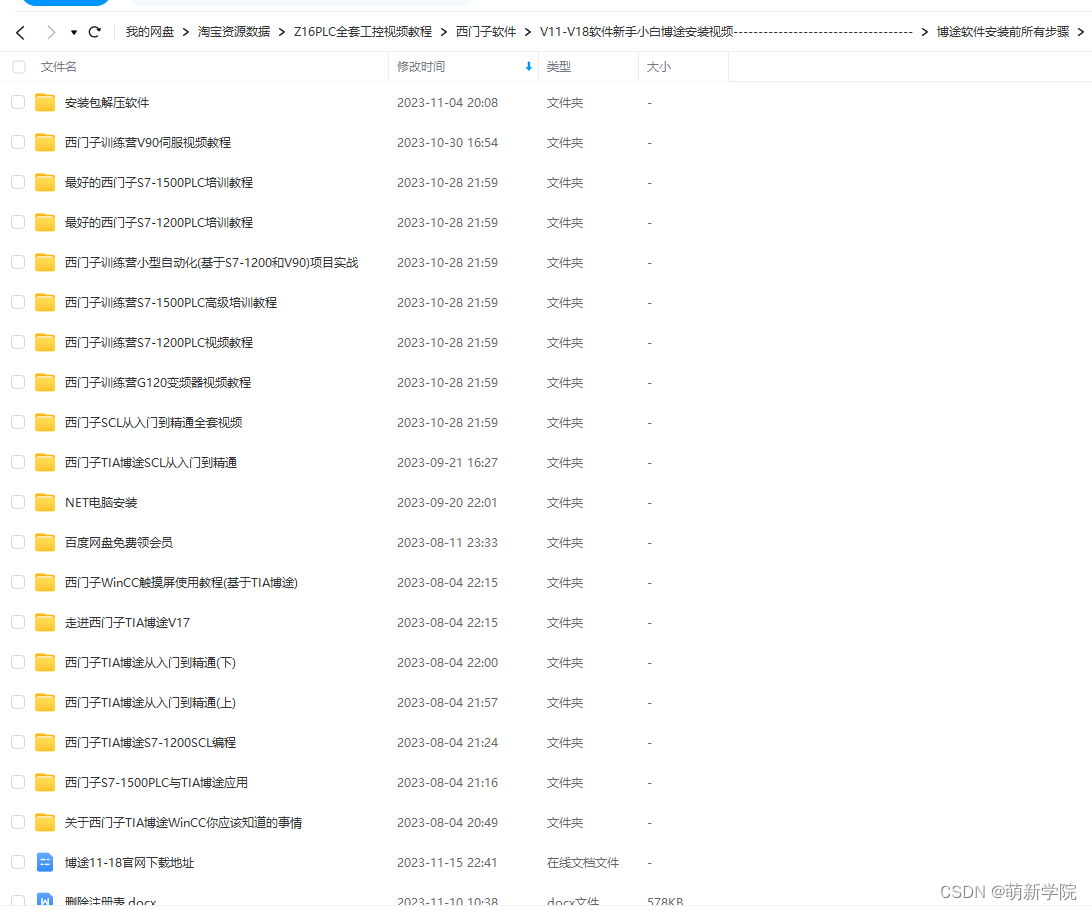Open folder name 西门子SCL从入门到精通全套视频

[154, 422]
